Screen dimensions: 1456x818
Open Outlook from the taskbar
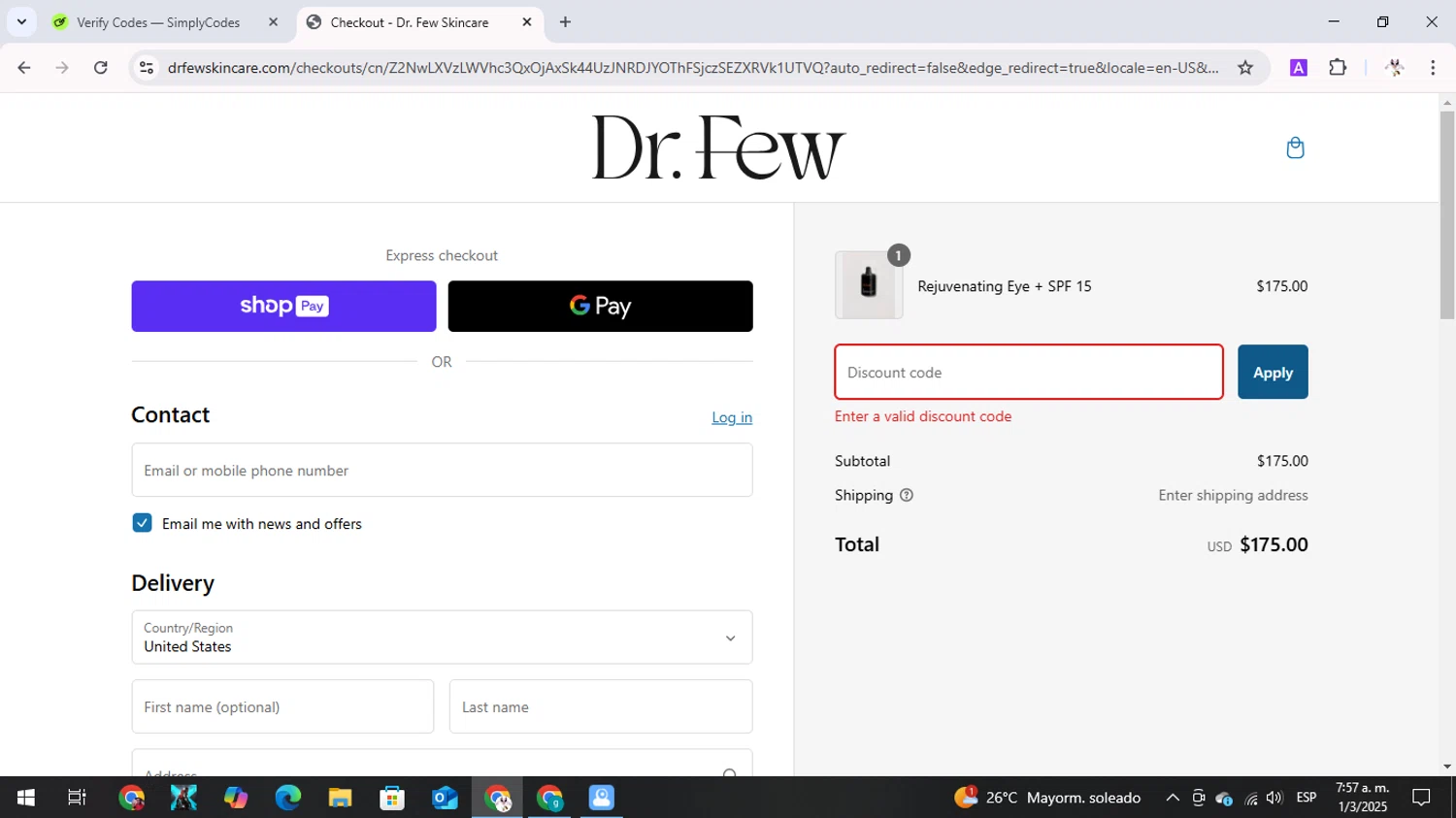[445, 798]
